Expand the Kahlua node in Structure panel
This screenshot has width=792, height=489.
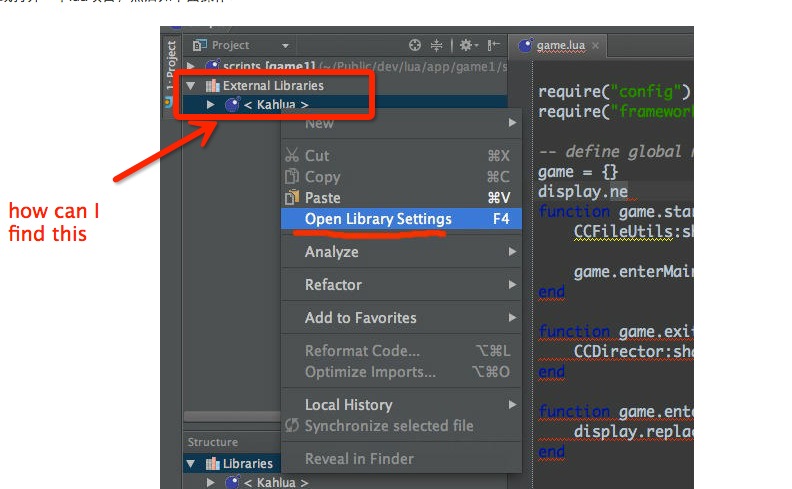211,482
